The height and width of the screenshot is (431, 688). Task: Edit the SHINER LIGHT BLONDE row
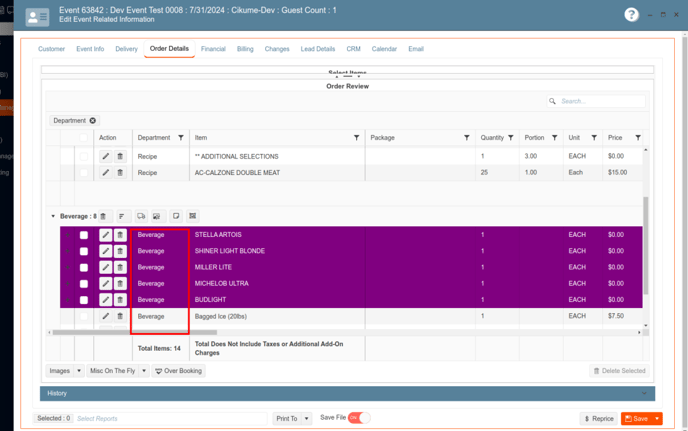106,251
